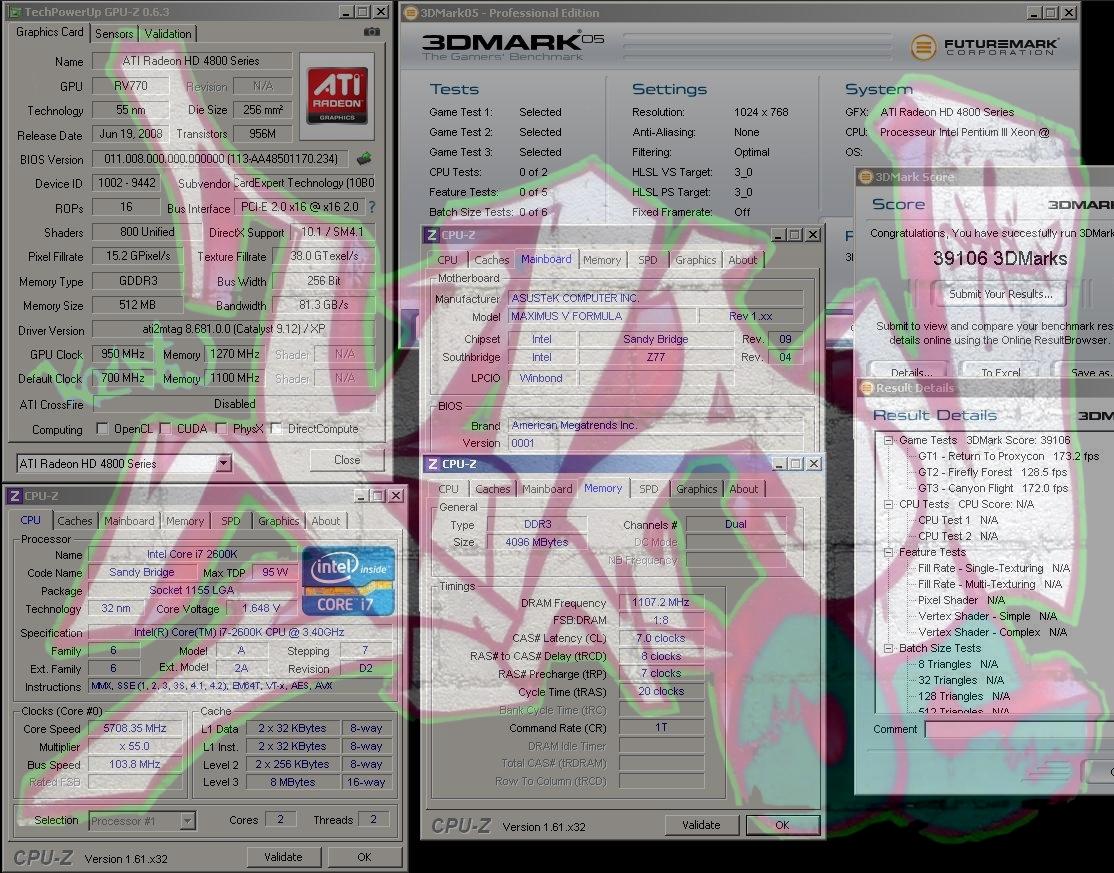This screenshot has width=1114, height=873.
Task: Click the Comment input field
Action: point(1020,729)
